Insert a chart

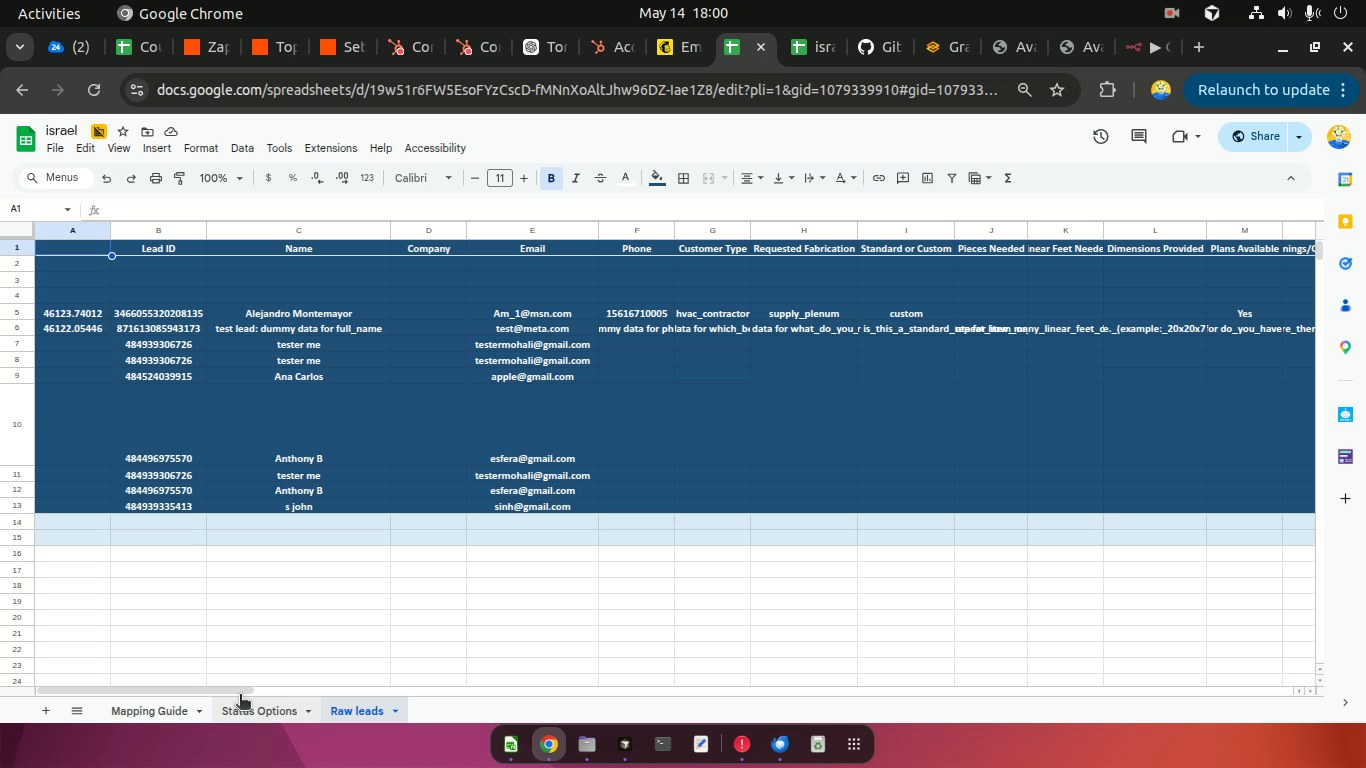(x=927, y=178)
